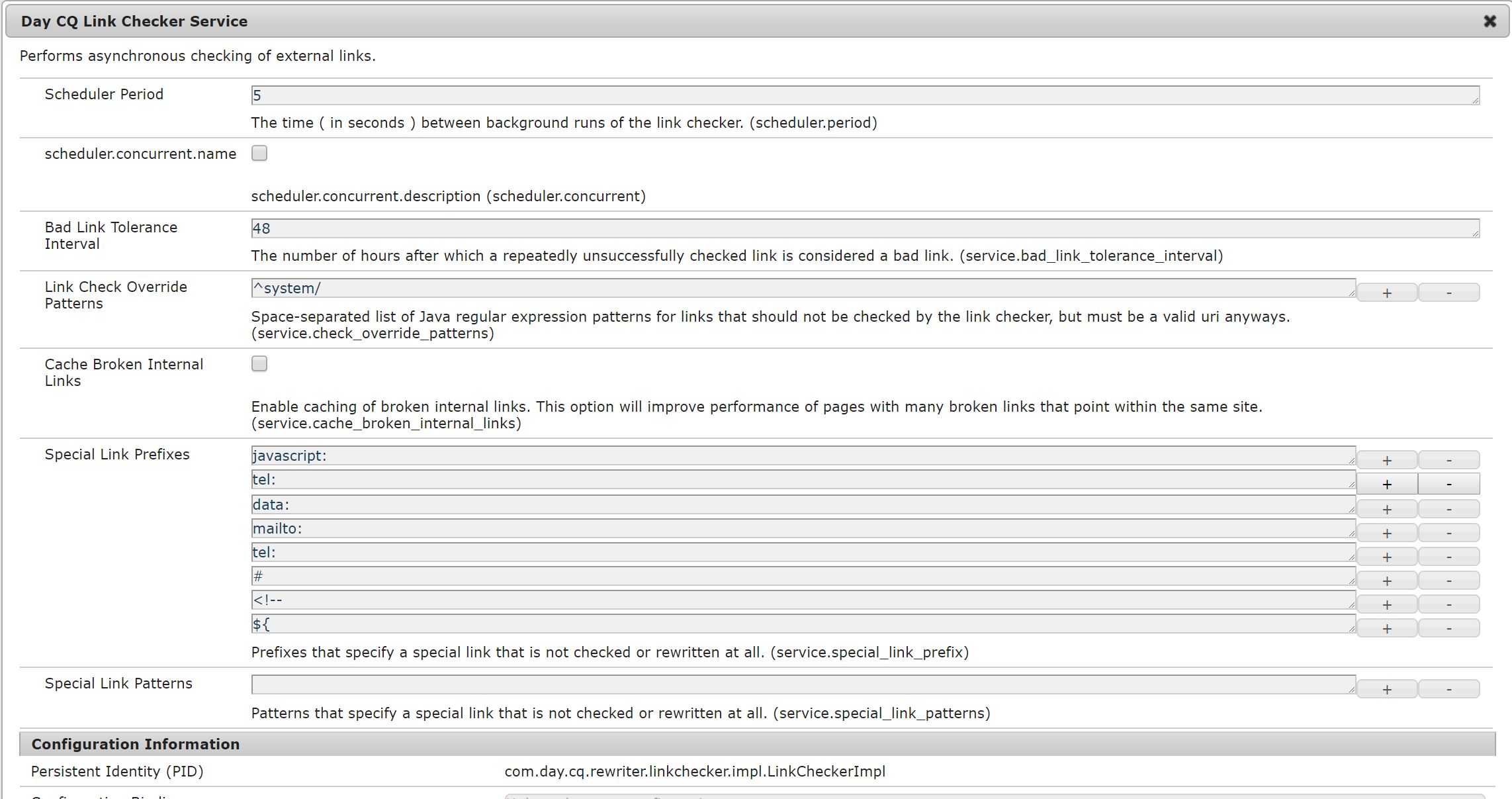Toggle scheduler.concurrent.name checkbox
Image resolution: width=1512 pixels, height=799 pixels.
259,154
